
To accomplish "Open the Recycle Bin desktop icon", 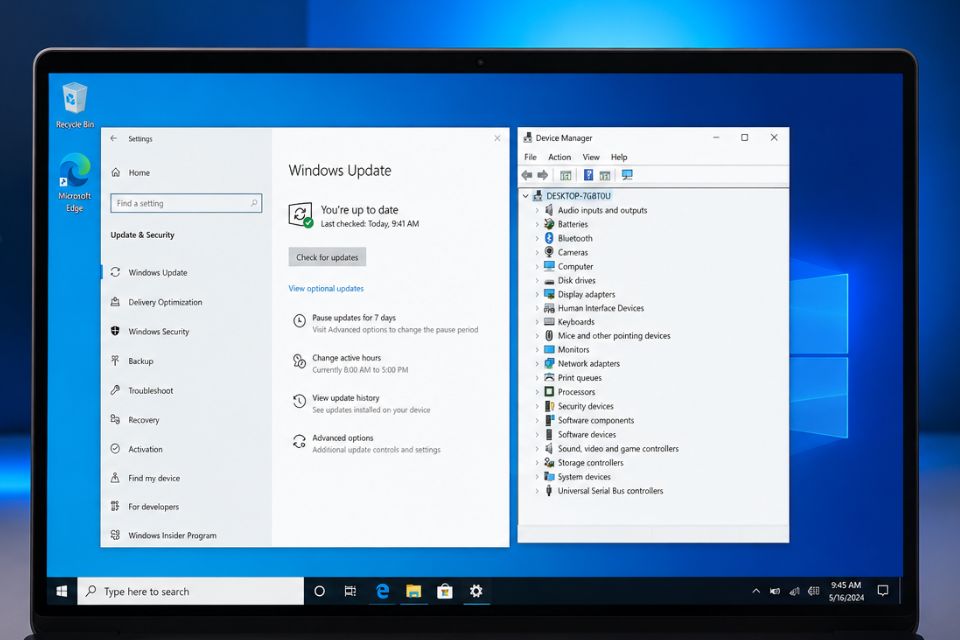I will (75, 105).
